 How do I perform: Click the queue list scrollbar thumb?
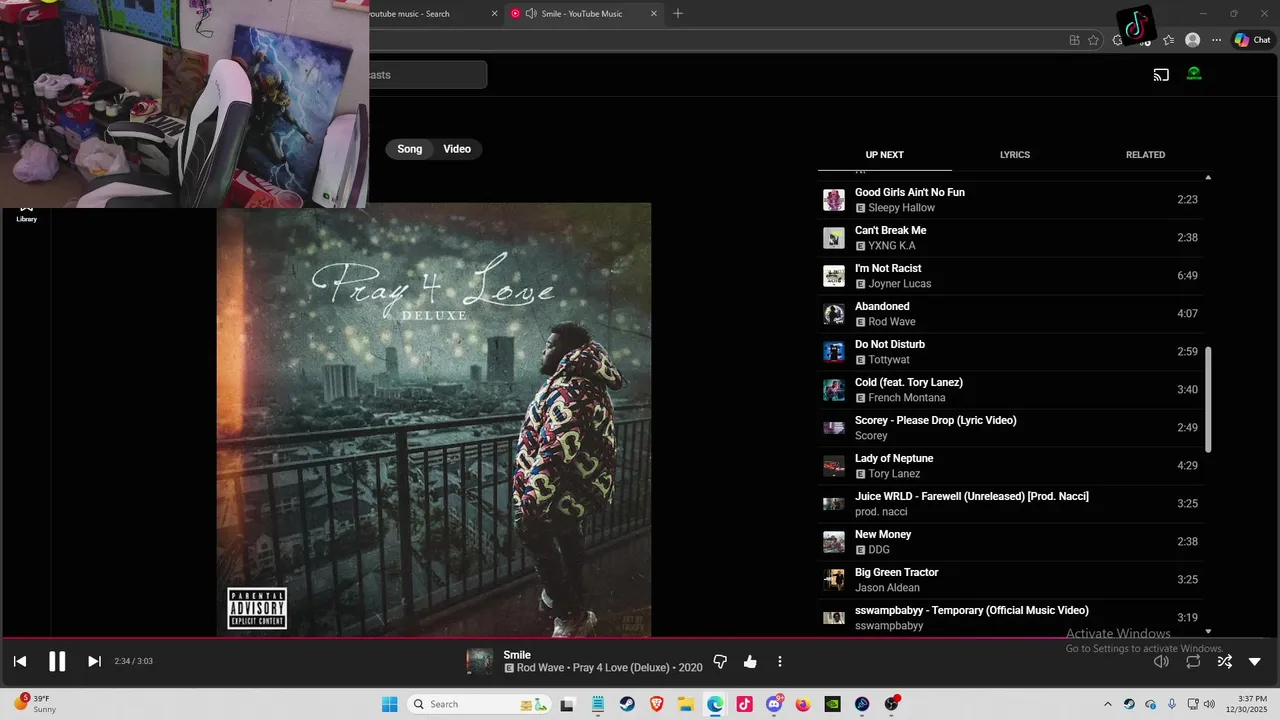pos(1208,399)
